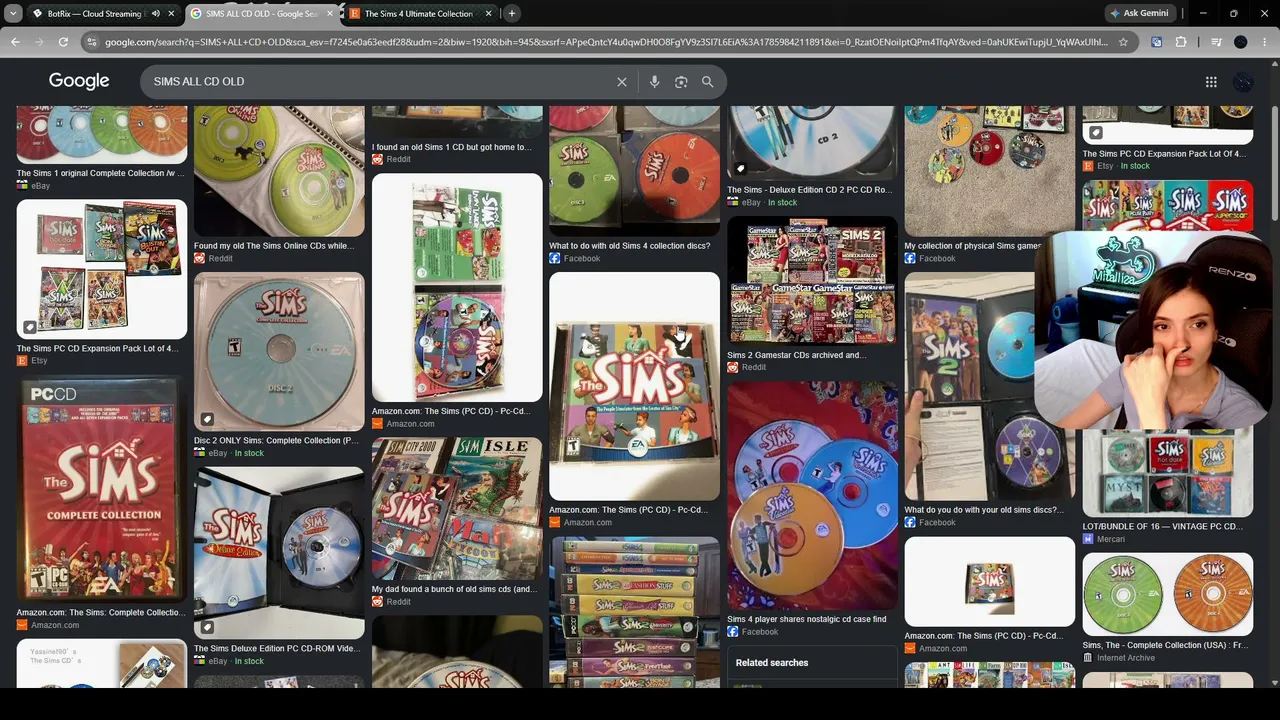Screen dimensions: 1280x720
Task: View site information icon in address bar
Action: tap(92, 42)
